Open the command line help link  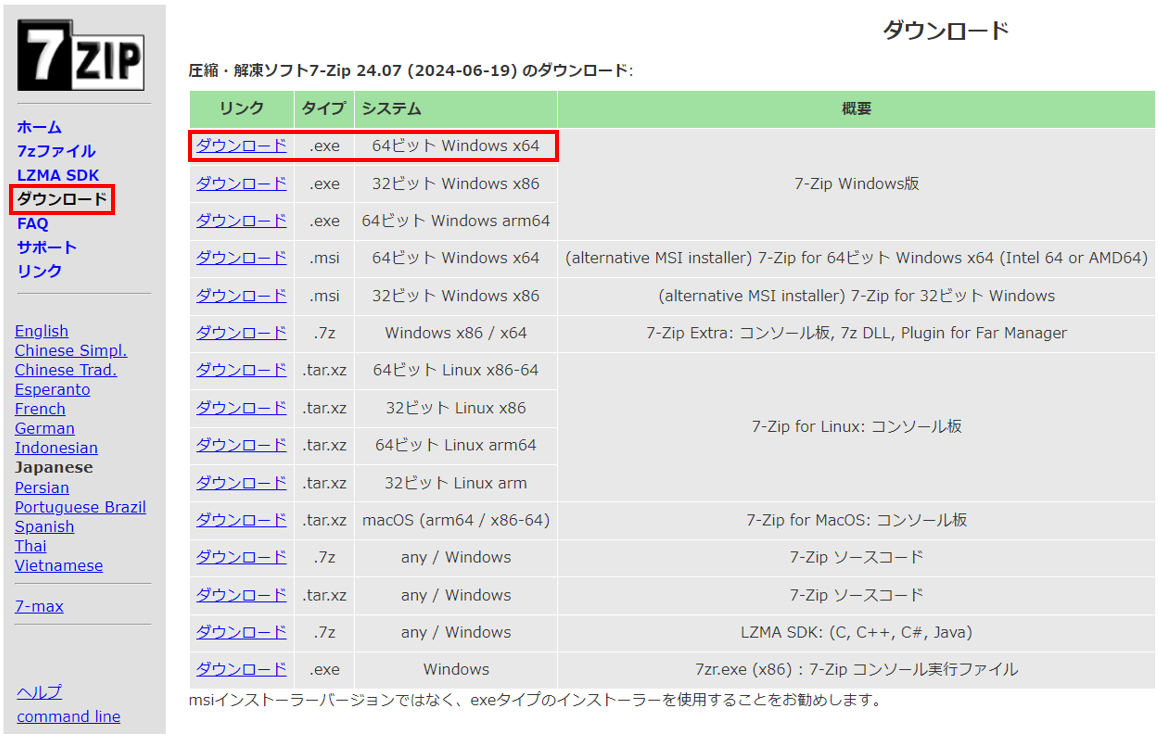pos(68,716)
